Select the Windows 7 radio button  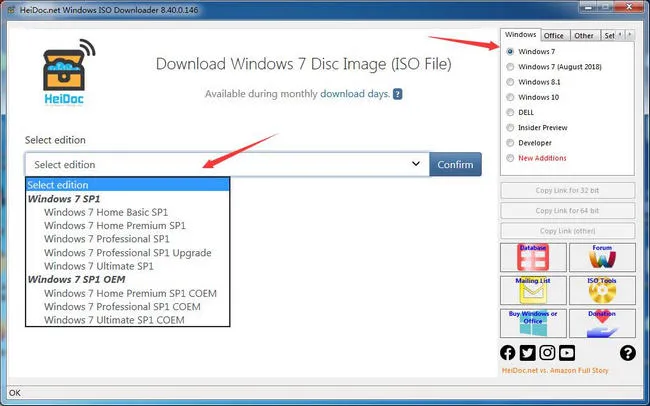point(510,52)
